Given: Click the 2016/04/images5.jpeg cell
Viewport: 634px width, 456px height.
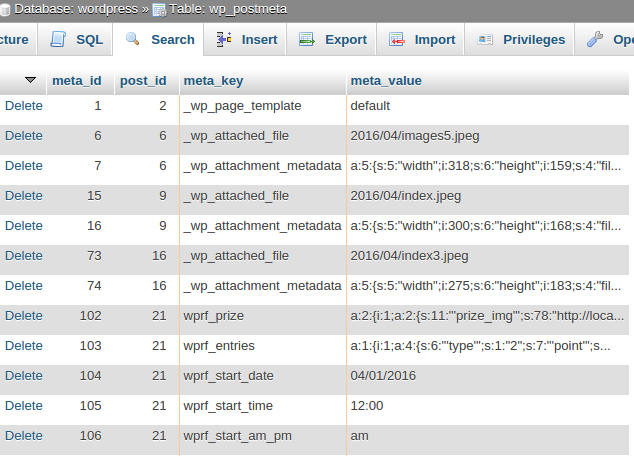Looking at the screenshot, I should [x=488, y=139].
